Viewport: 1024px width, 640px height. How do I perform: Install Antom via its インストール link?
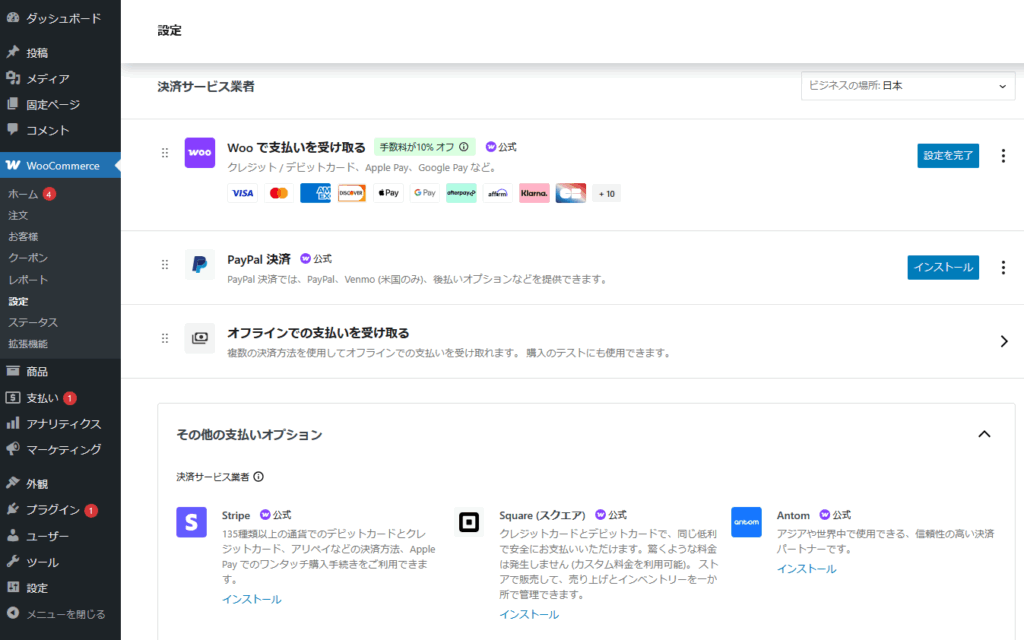click(x=807, y=569)
